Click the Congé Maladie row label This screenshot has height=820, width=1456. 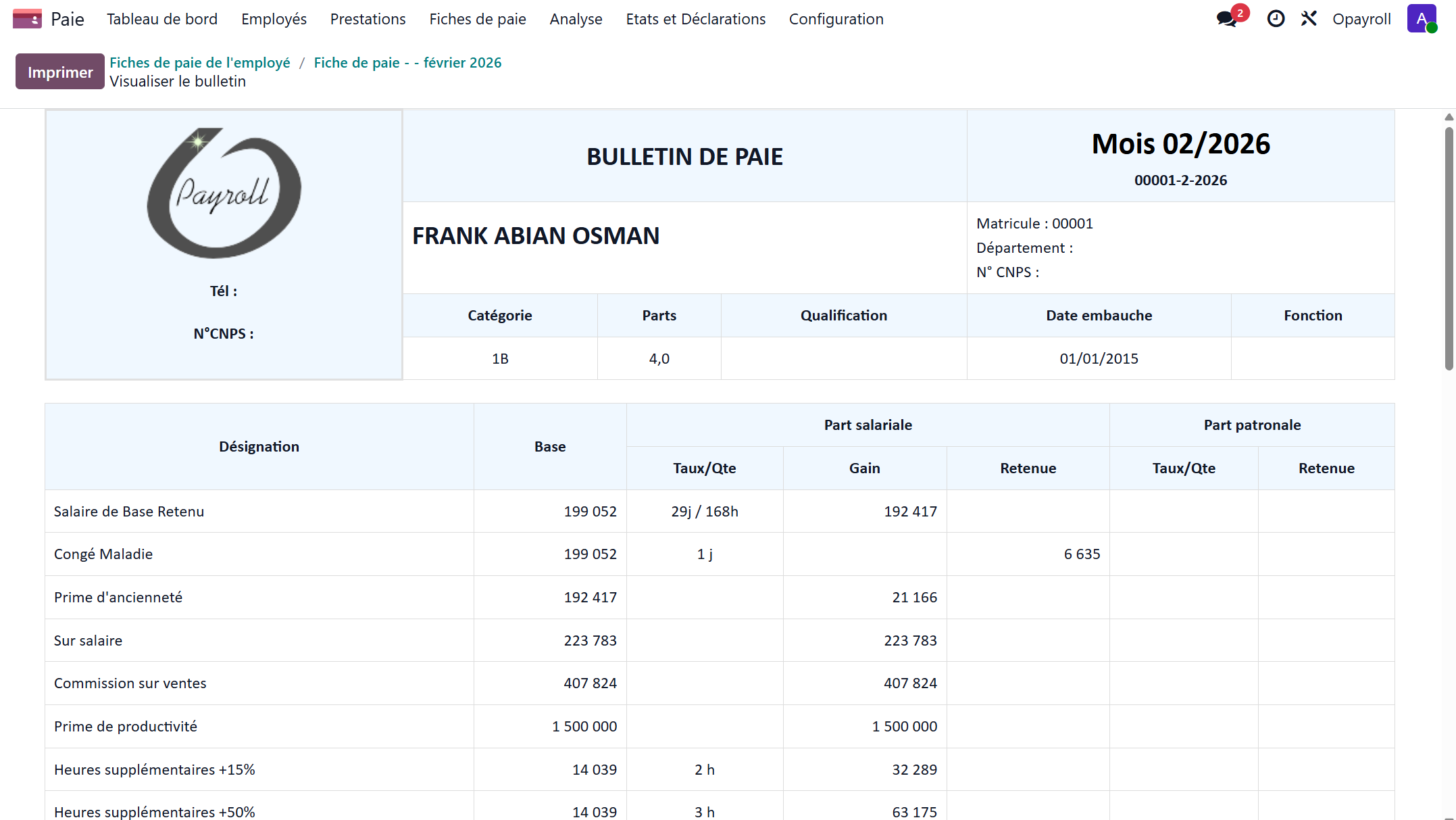(103, 554)
